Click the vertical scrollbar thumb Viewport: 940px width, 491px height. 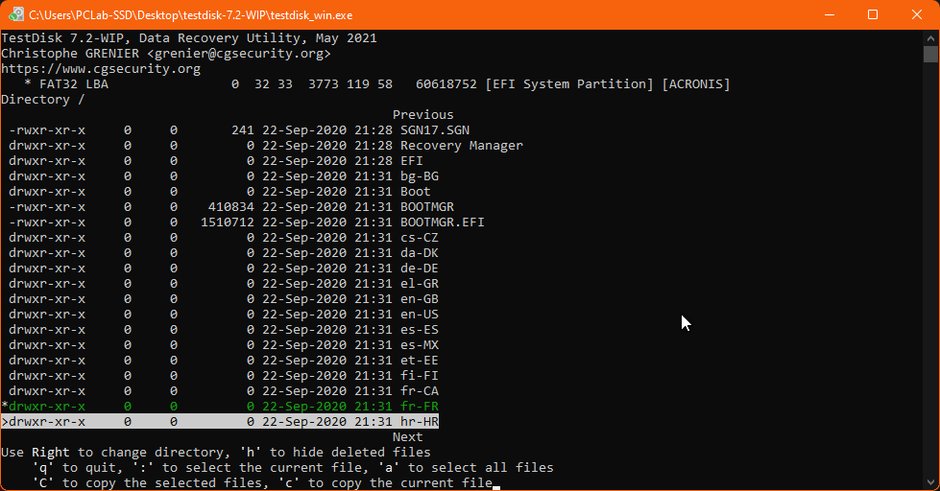pos(930,54)
